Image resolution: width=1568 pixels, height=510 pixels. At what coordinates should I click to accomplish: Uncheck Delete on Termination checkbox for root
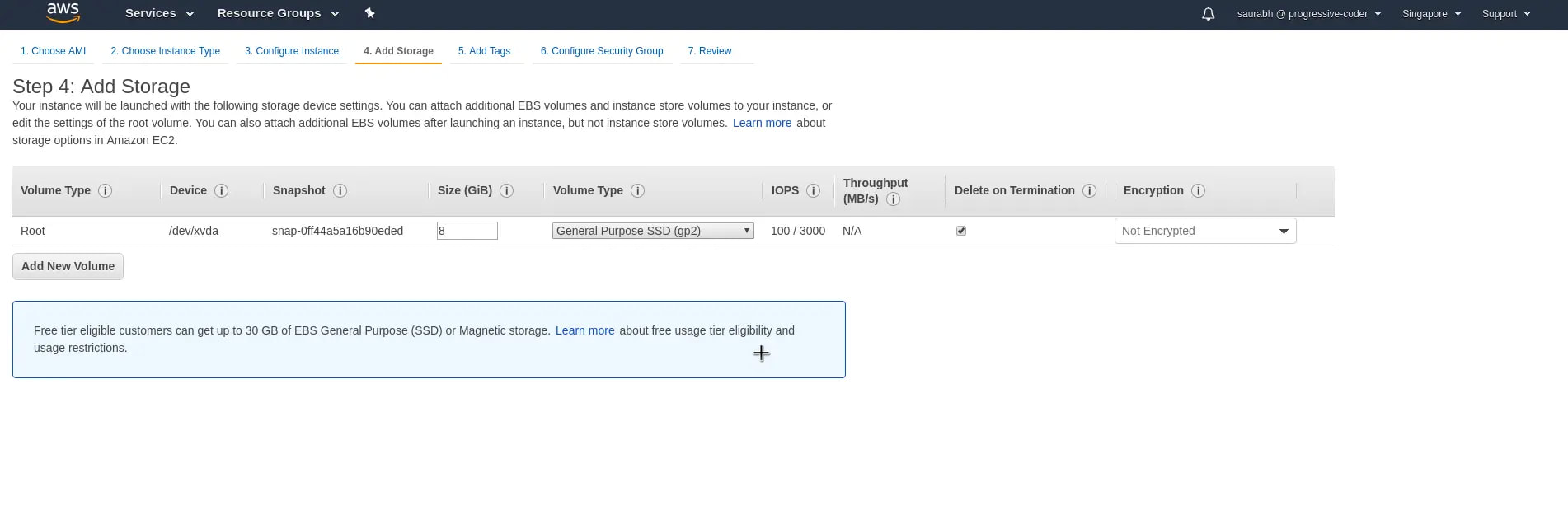point(961,232)
